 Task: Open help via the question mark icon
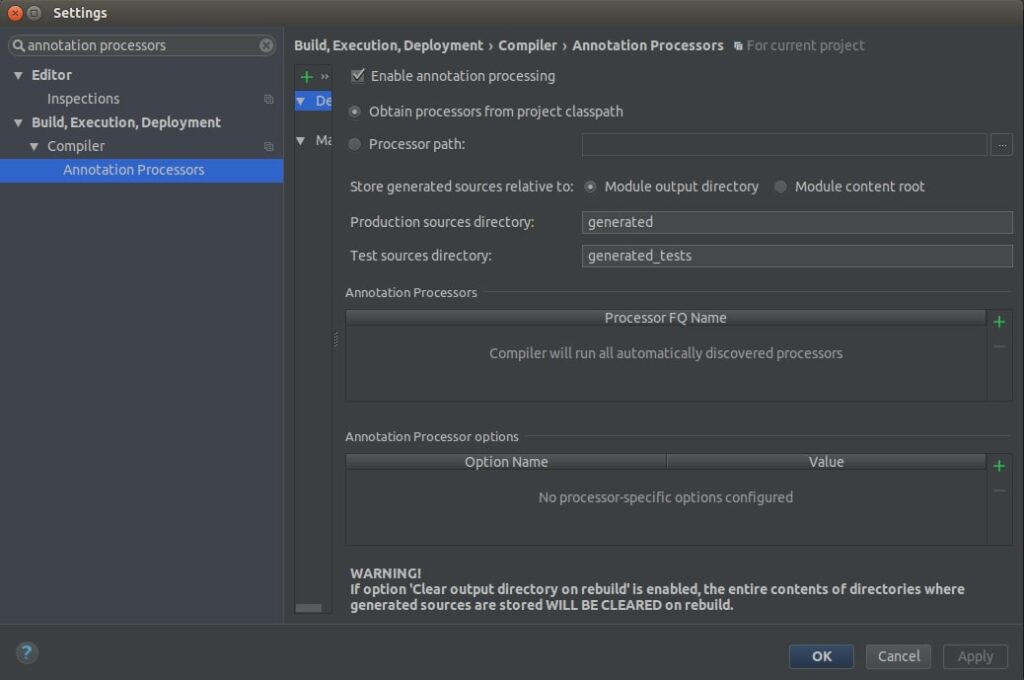(x=27, y=652)
